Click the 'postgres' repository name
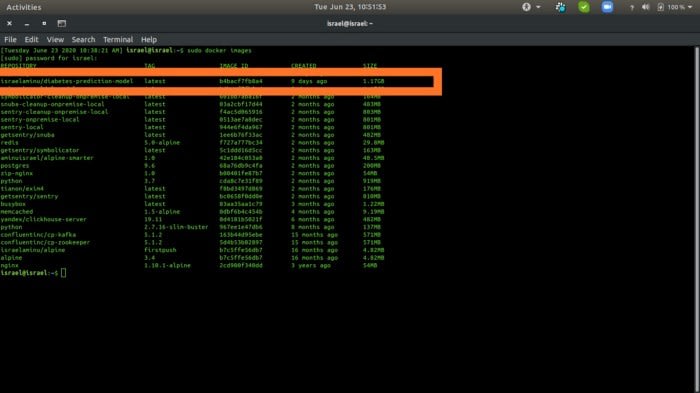This screenshot has height=393, width=700. pos(15,166)
